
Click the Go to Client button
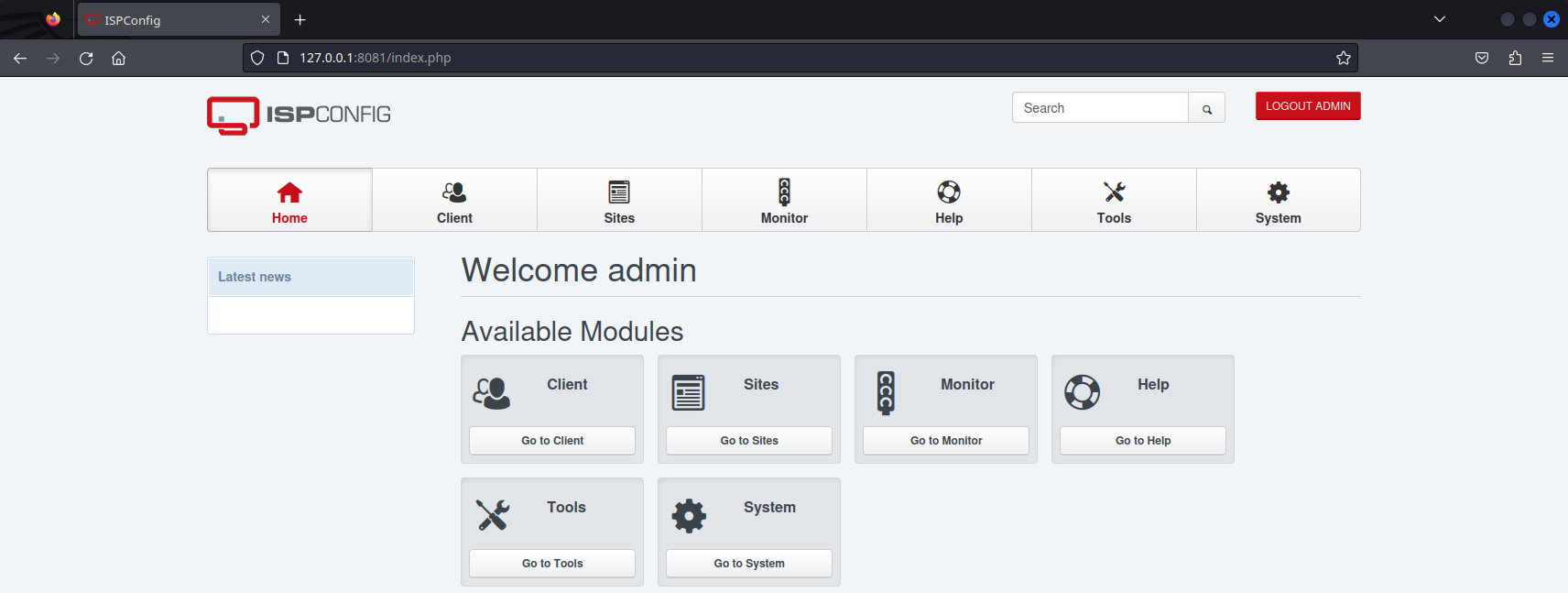pos(552,441)
